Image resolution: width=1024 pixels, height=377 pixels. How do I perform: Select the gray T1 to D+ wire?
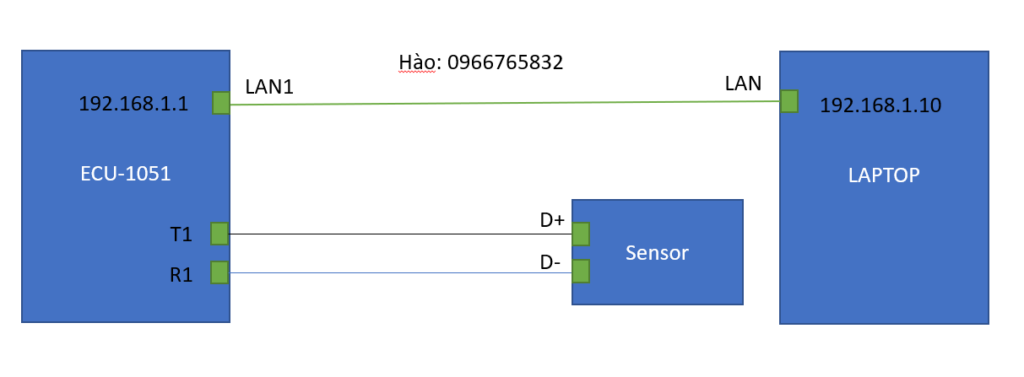[x=401, y=234]
